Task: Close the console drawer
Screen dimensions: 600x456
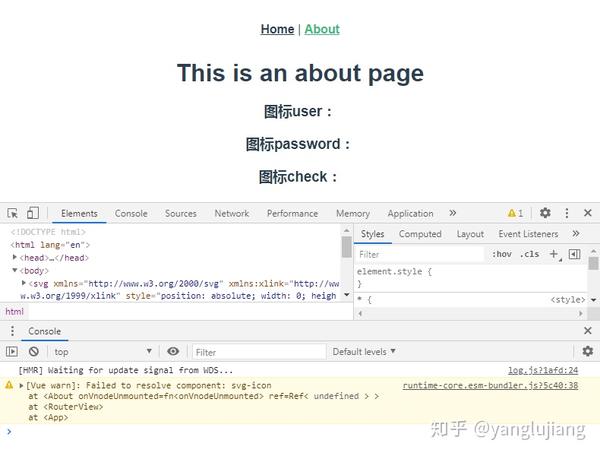Action: (x=588, y=331)
